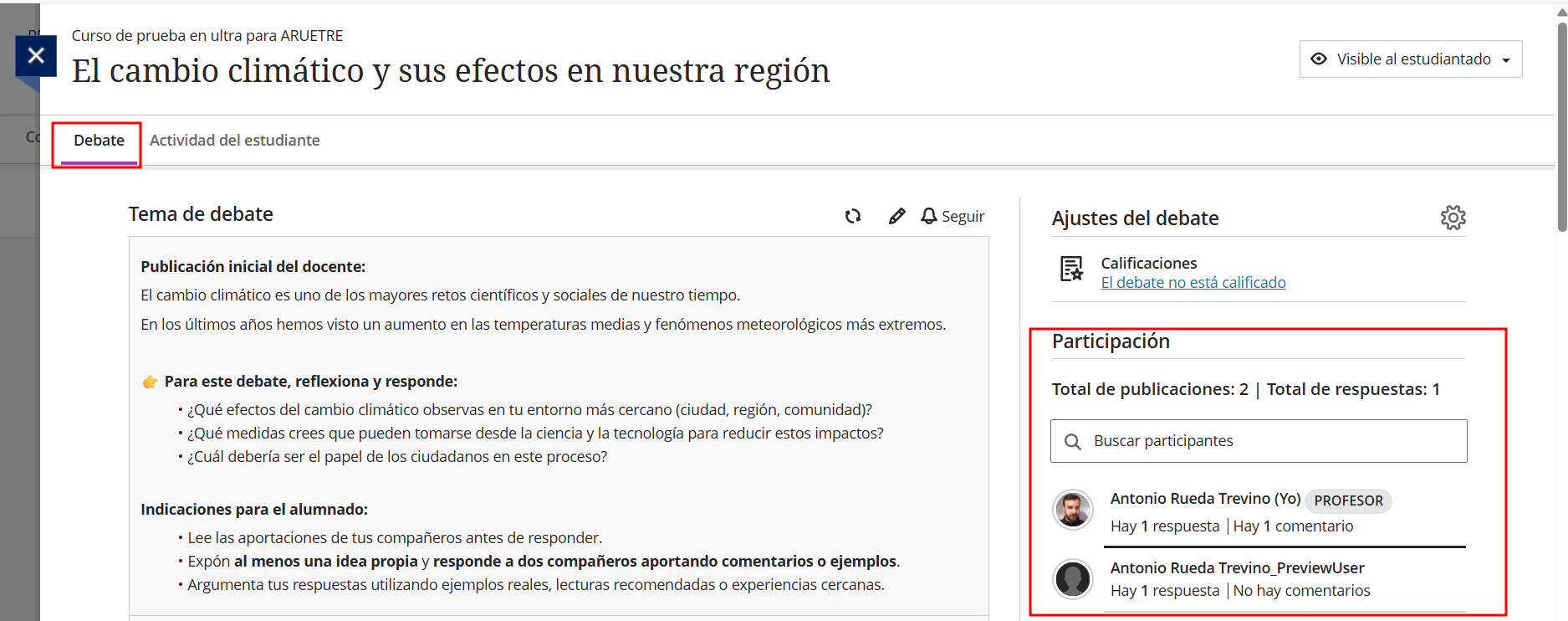Image resolution: width=1568 pixels, height=621 pixels.
Task: Click Antonio Rueda Trevino's profile photo
Action: click(x=1072, y=510)
